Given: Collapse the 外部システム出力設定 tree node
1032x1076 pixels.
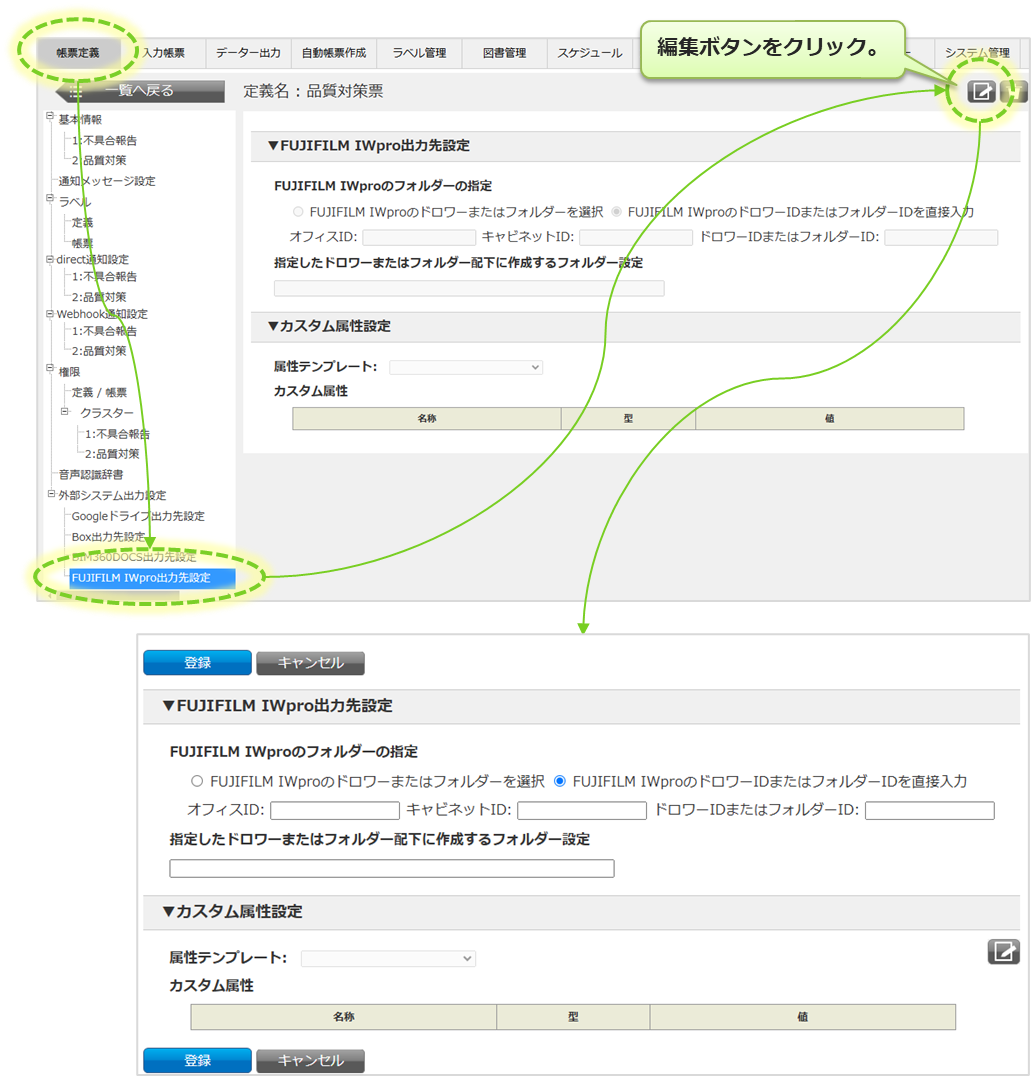Looking at the screenshot, I should point(50,494).
